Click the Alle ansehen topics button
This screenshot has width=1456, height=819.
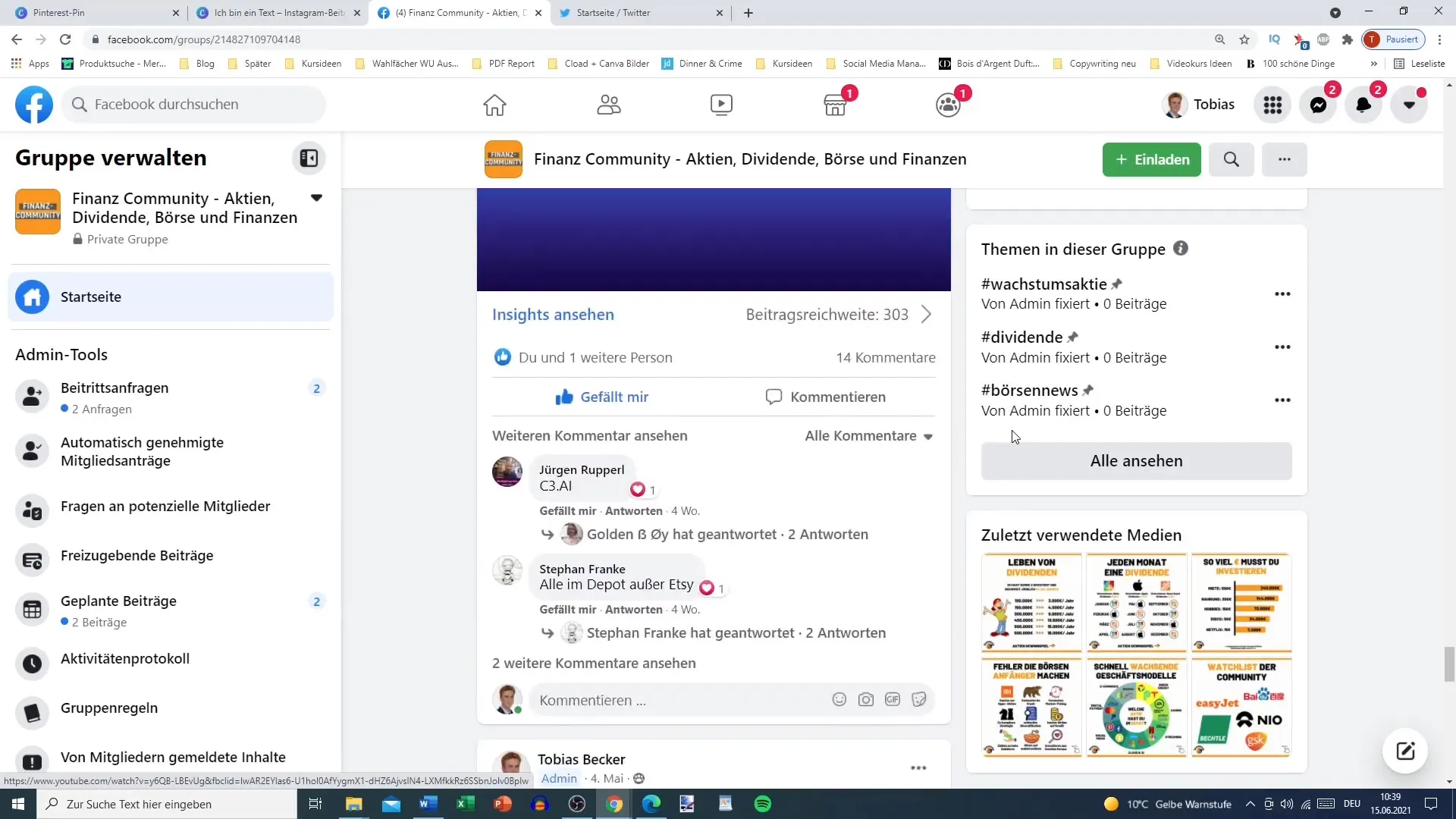point(1136,461)
